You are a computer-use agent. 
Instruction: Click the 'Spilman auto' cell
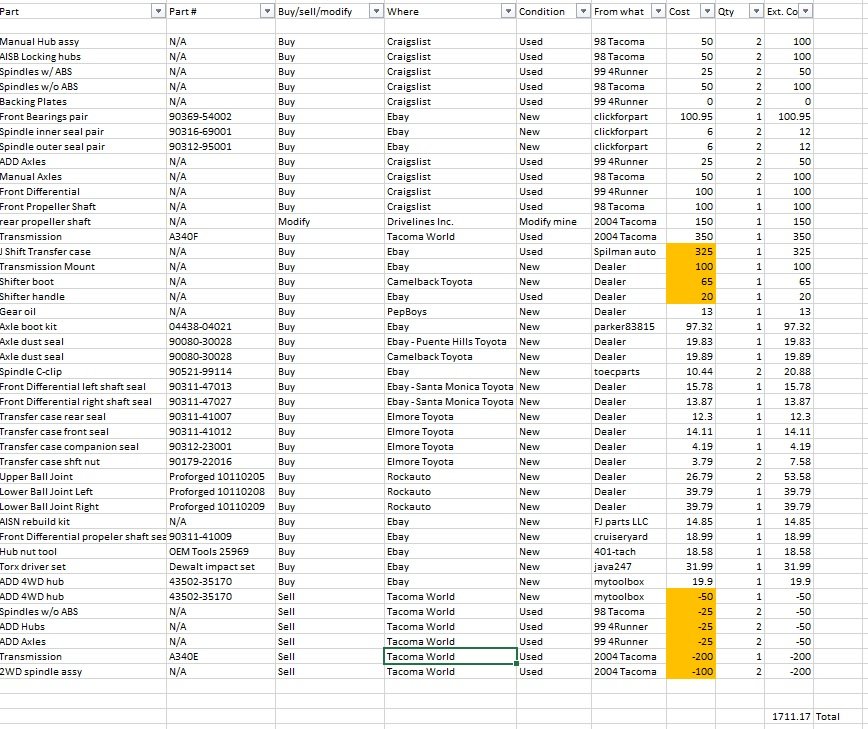(629, 251)
